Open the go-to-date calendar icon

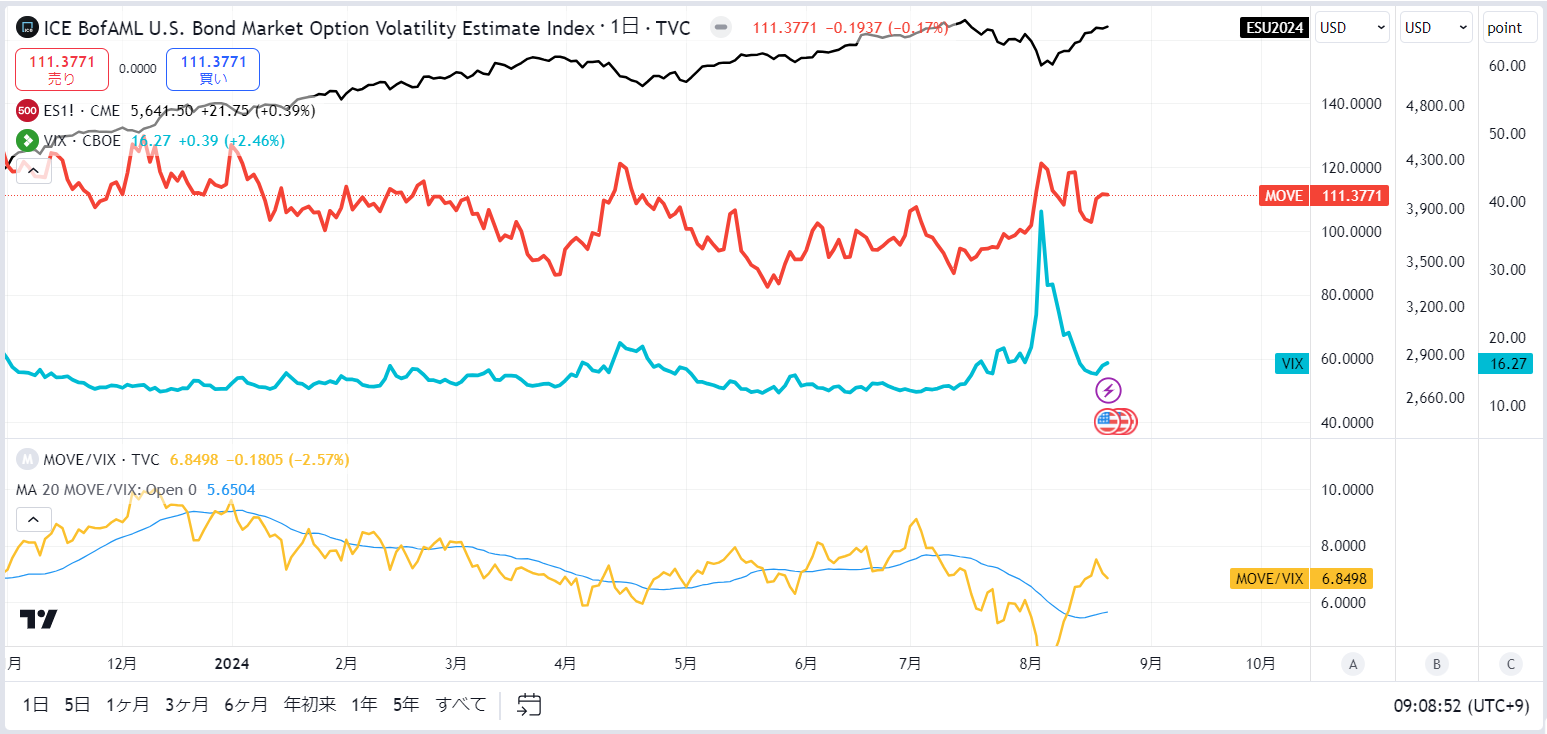pos(529,705)
